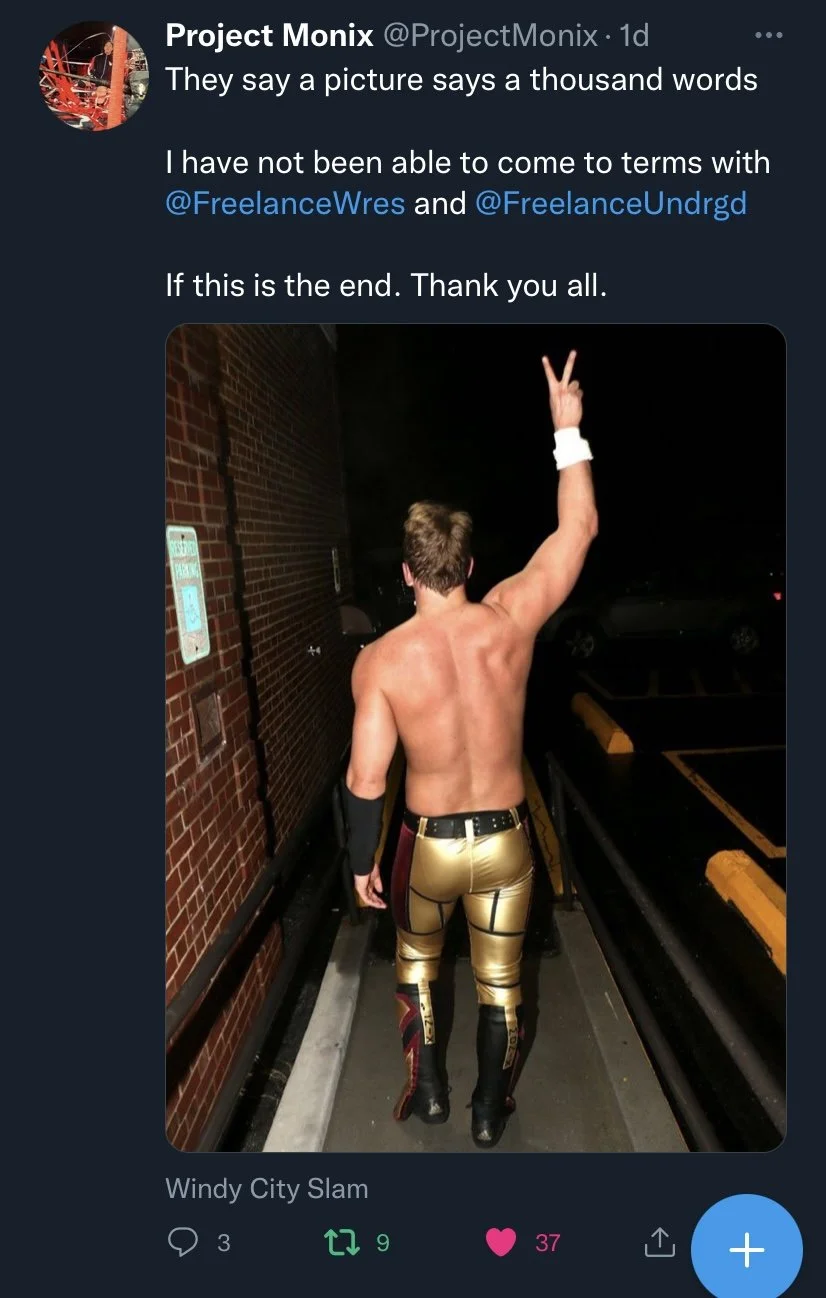Tap the reply count 3

[x=223, y=1243]
